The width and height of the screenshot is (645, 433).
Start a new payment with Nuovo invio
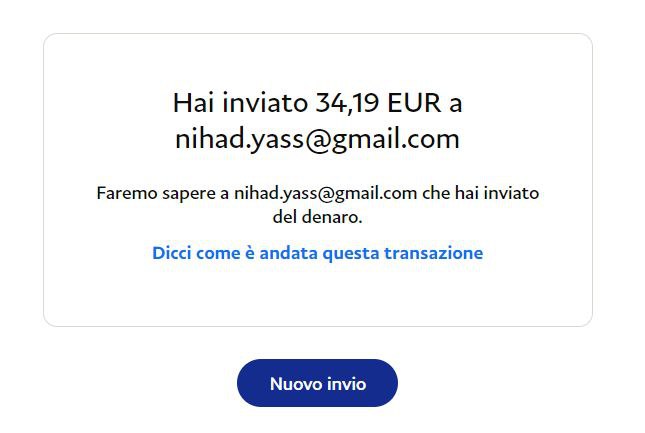(317, 383)
